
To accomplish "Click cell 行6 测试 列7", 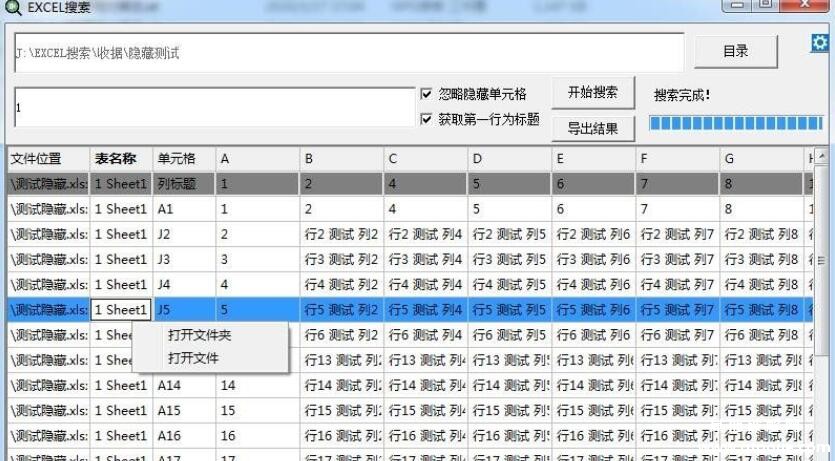I will tap(678, 335).
